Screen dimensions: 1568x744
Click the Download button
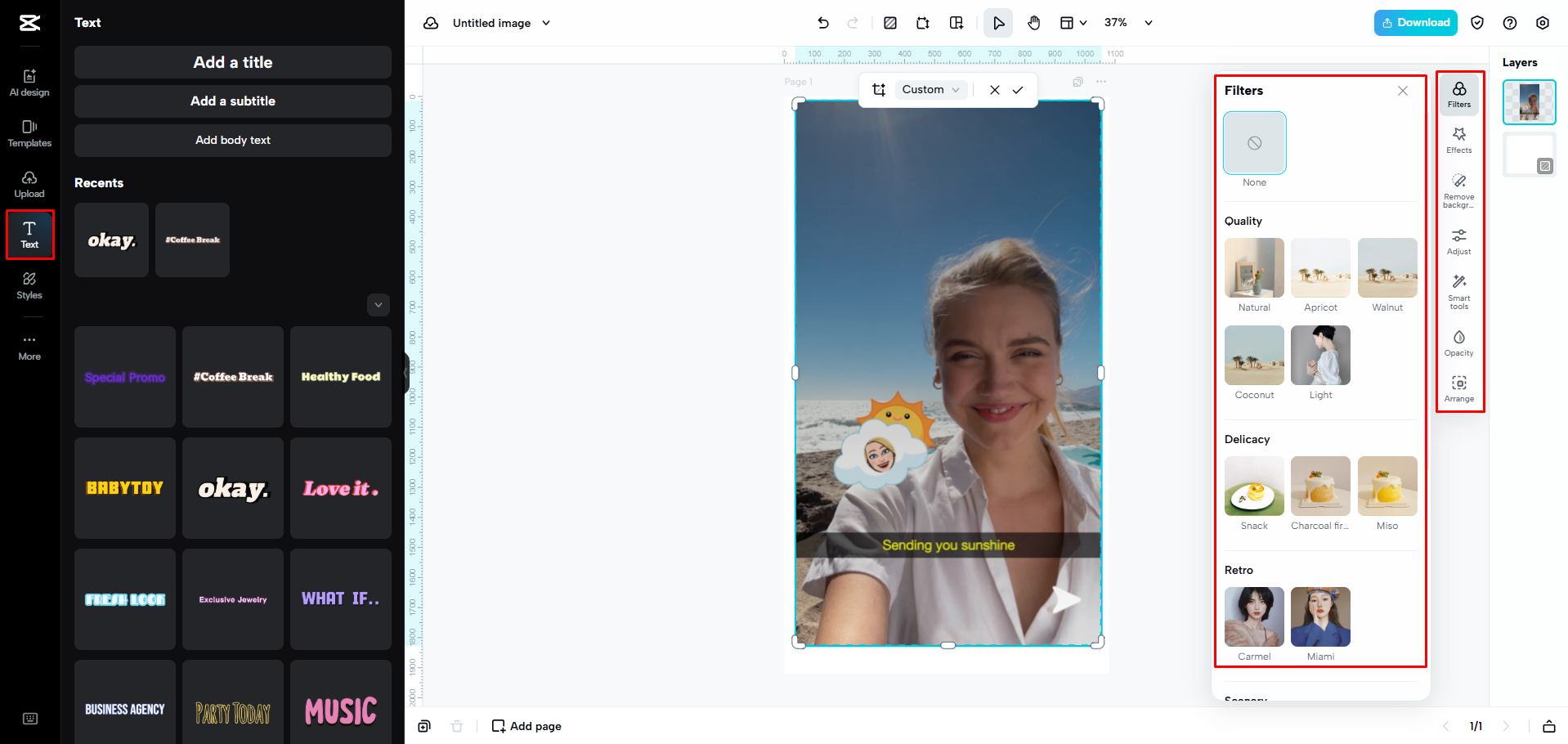coord(1414,23)
